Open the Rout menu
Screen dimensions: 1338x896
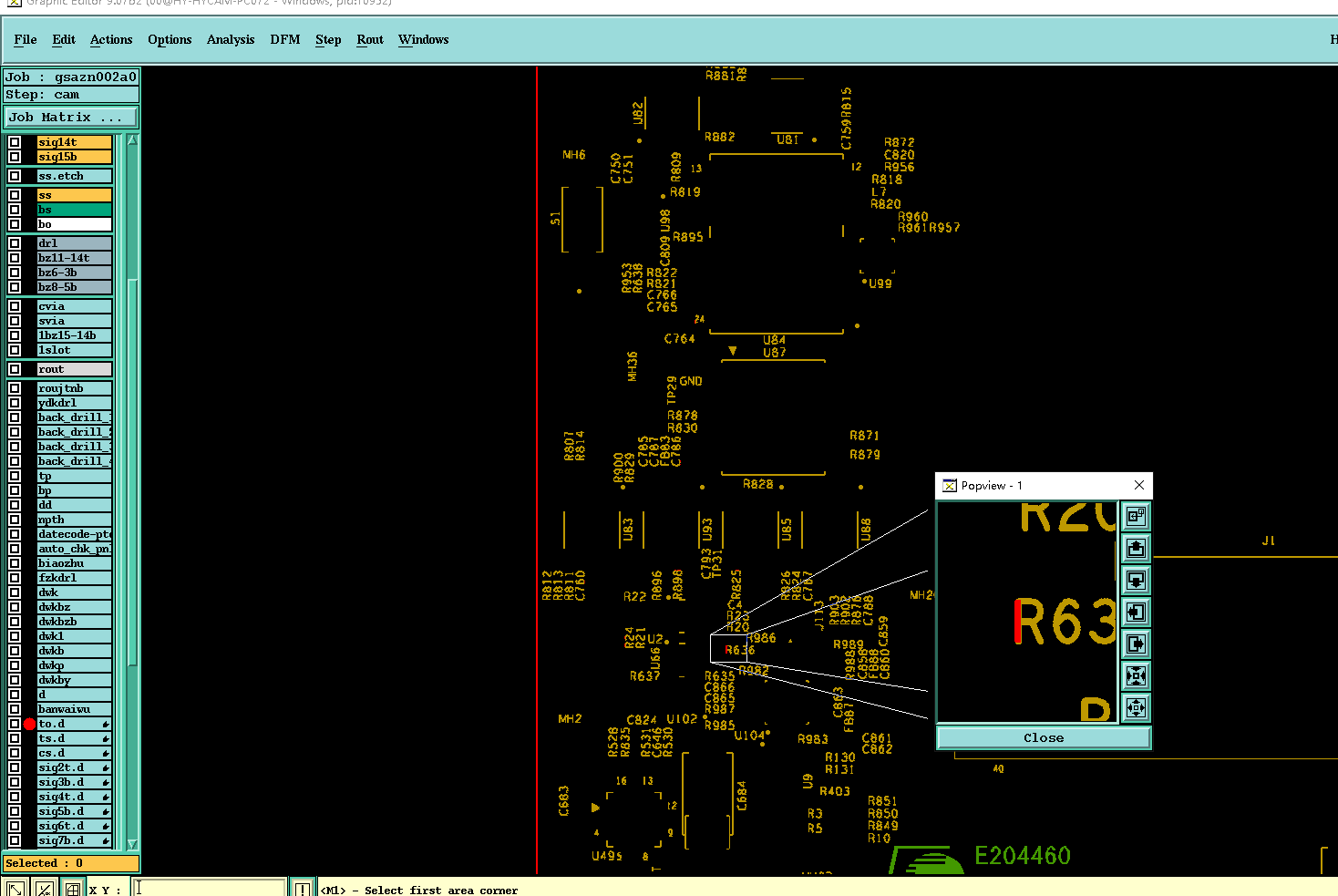[x=370, y=39]
